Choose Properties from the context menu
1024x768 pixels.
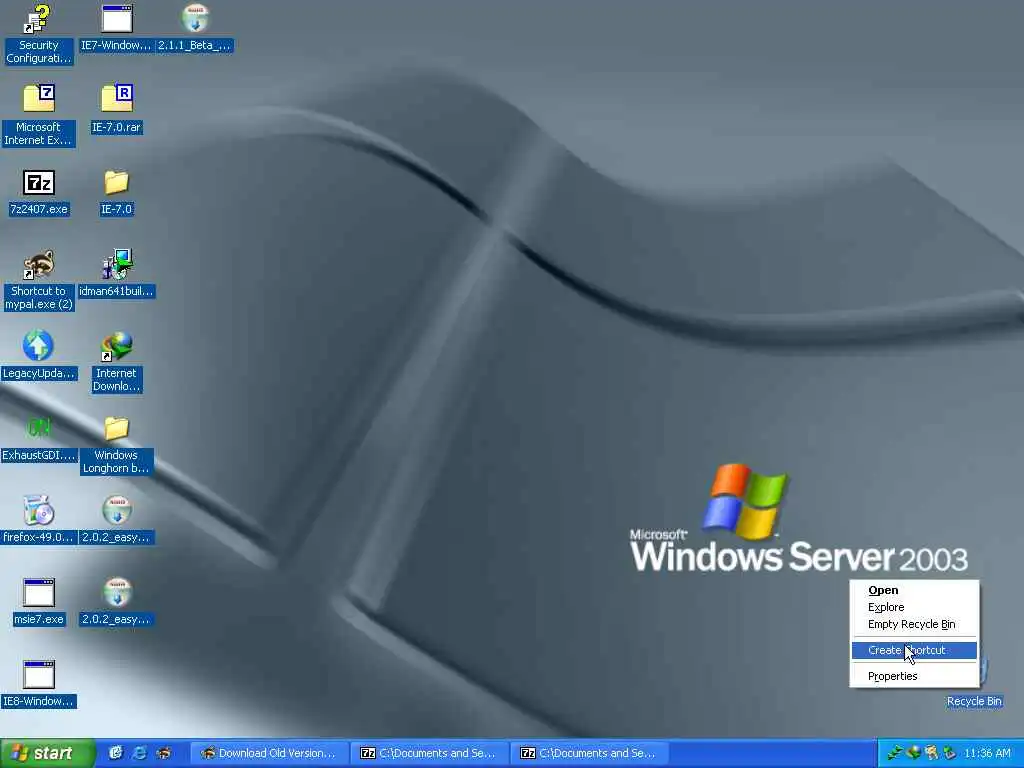pyautogui.click(x=914, y=676)
